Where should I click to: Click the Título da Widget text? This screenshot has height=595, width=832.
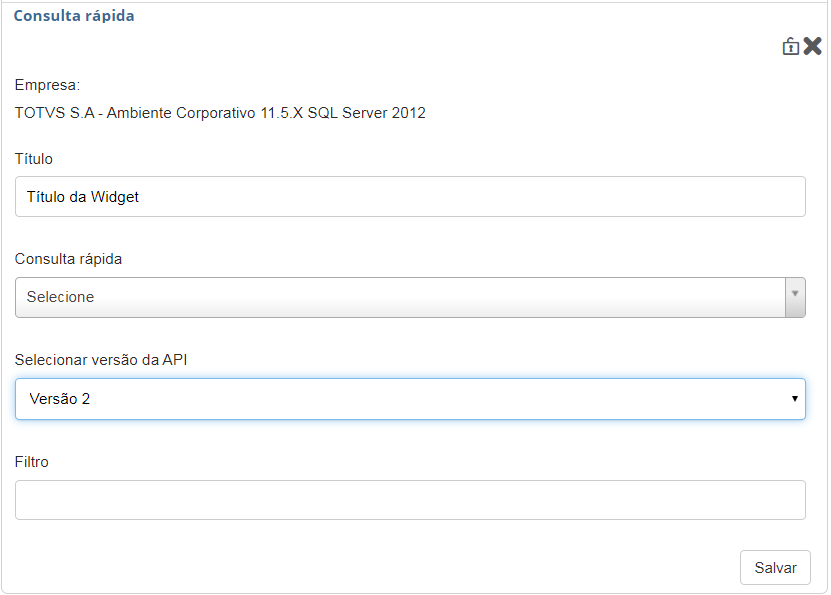83,197
